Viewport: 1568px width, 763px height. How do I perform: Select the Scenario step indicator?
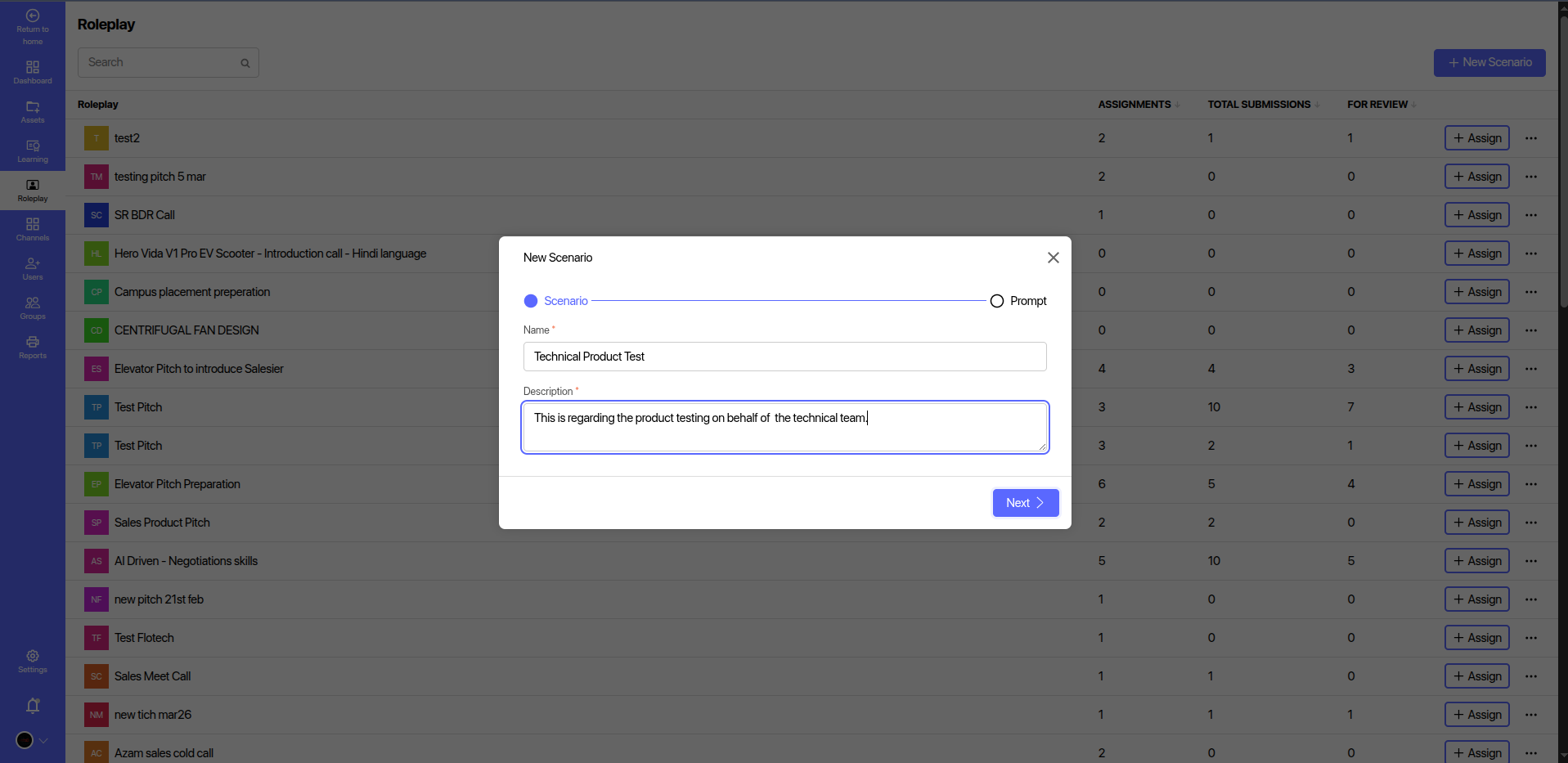[x=556, y=301]
